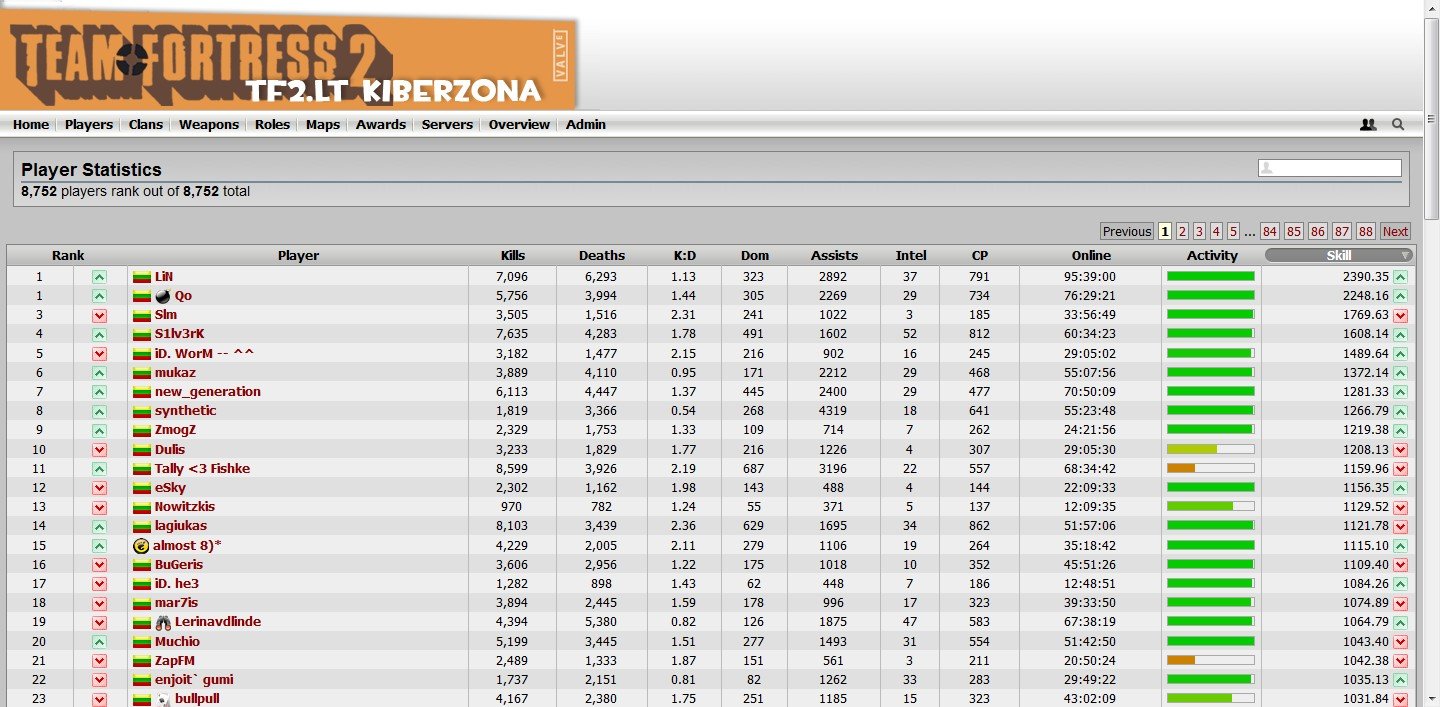
Task: Open the Servers navigation tab
Action: click(447, 125)
